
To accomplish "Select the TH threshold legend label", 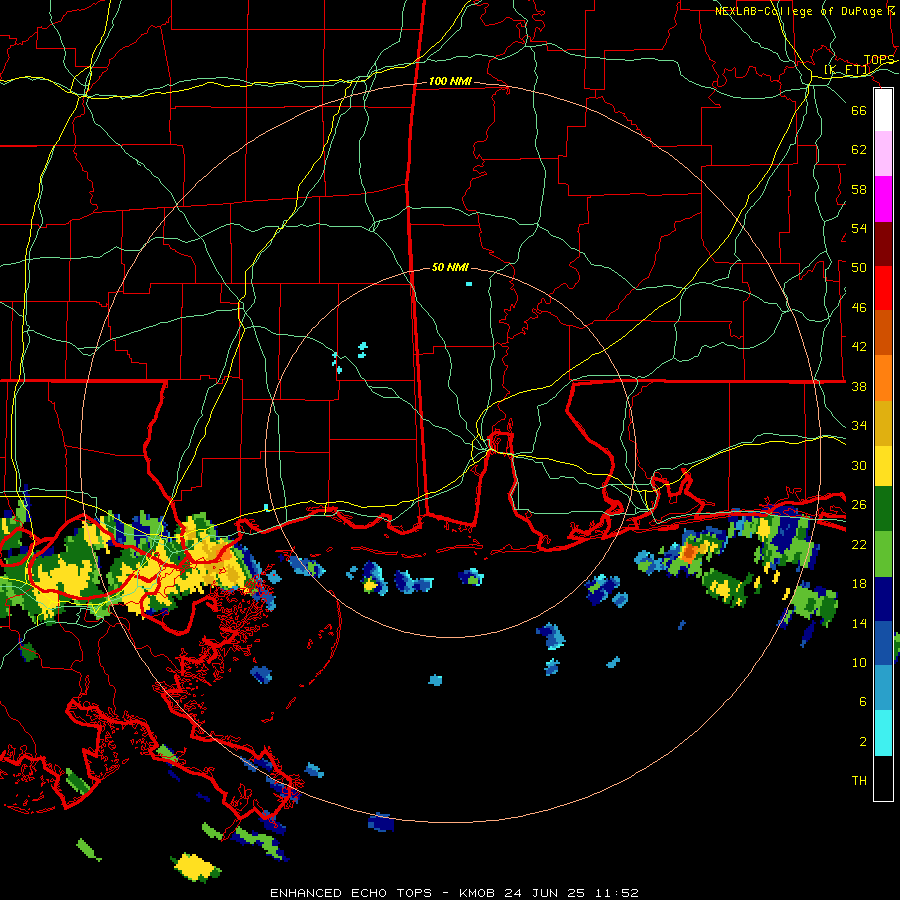I will 859,781.
